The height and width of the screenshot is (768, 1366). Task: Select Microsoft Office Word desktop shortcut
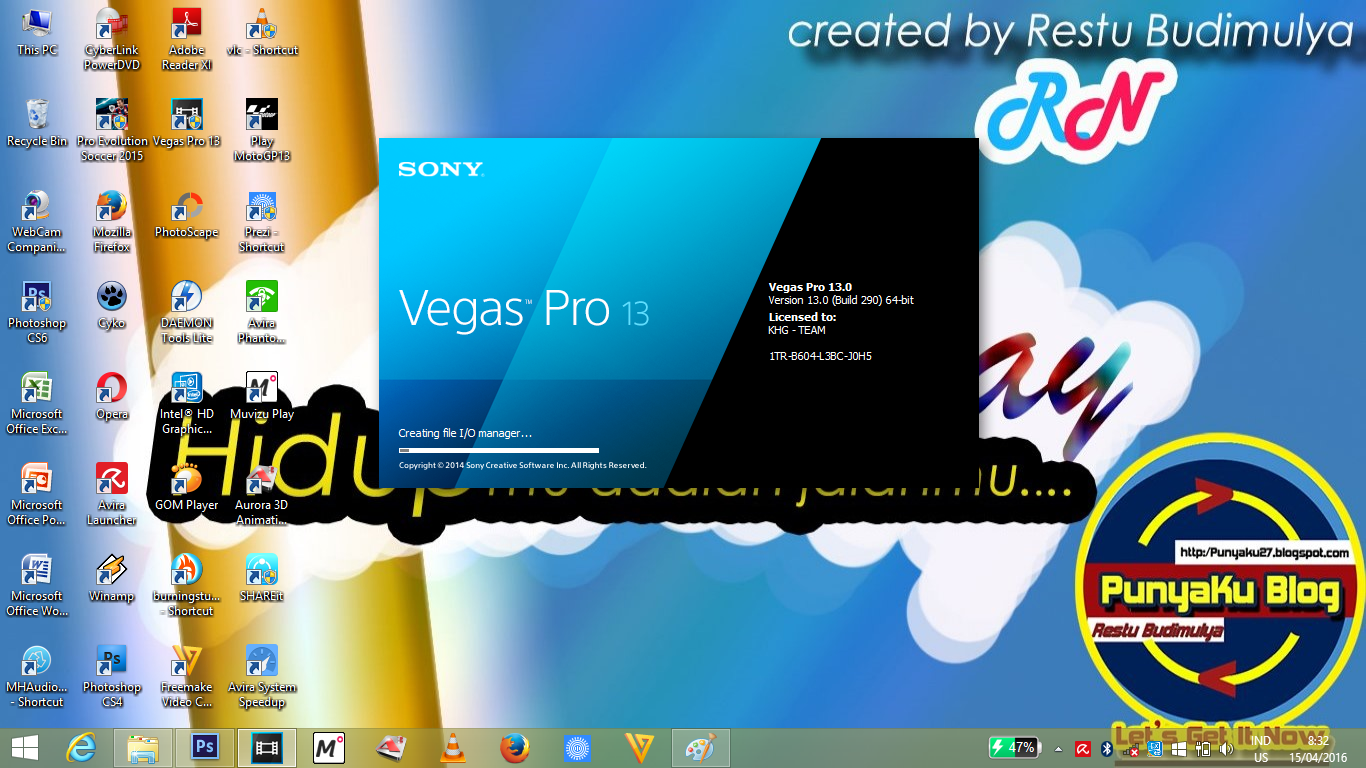pyautogui.click(x=37, y=586)
